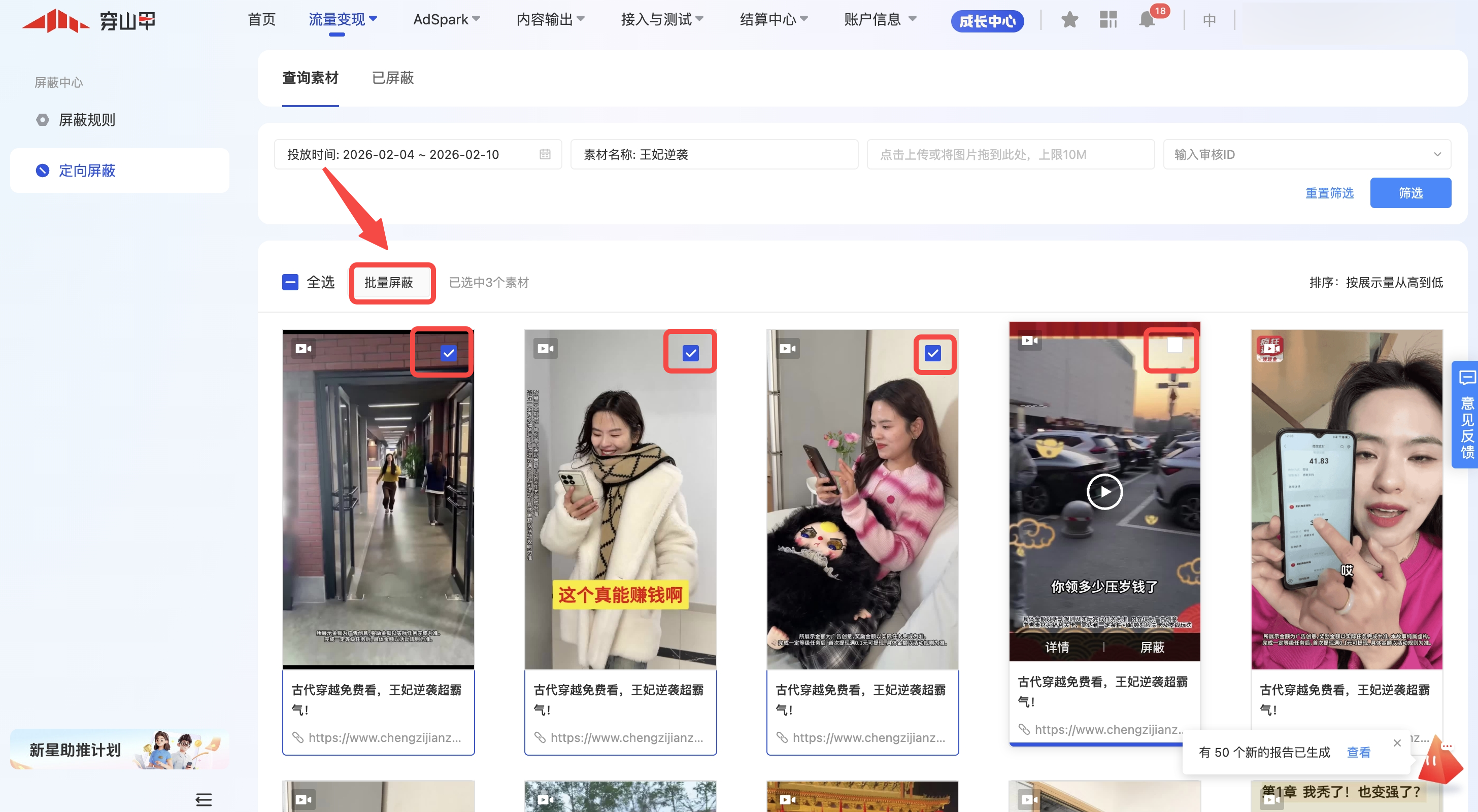Click the 素材名称 input field
1478x812 pixels.
tap(714, 154)
